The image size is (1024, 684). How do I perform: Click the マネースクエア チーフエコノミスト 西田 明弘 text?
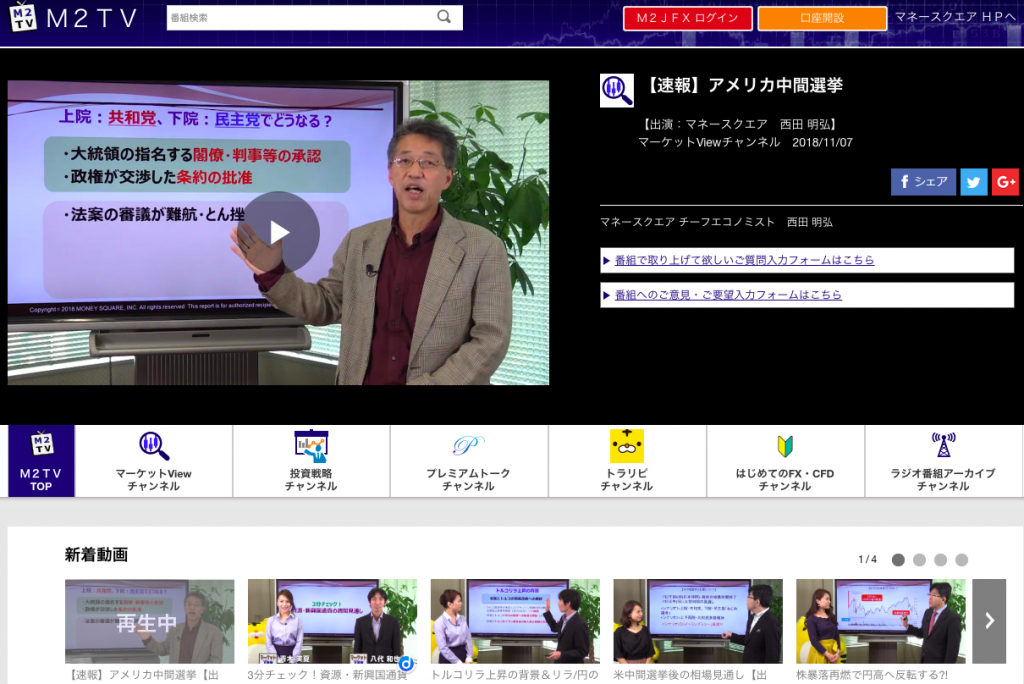716,222
